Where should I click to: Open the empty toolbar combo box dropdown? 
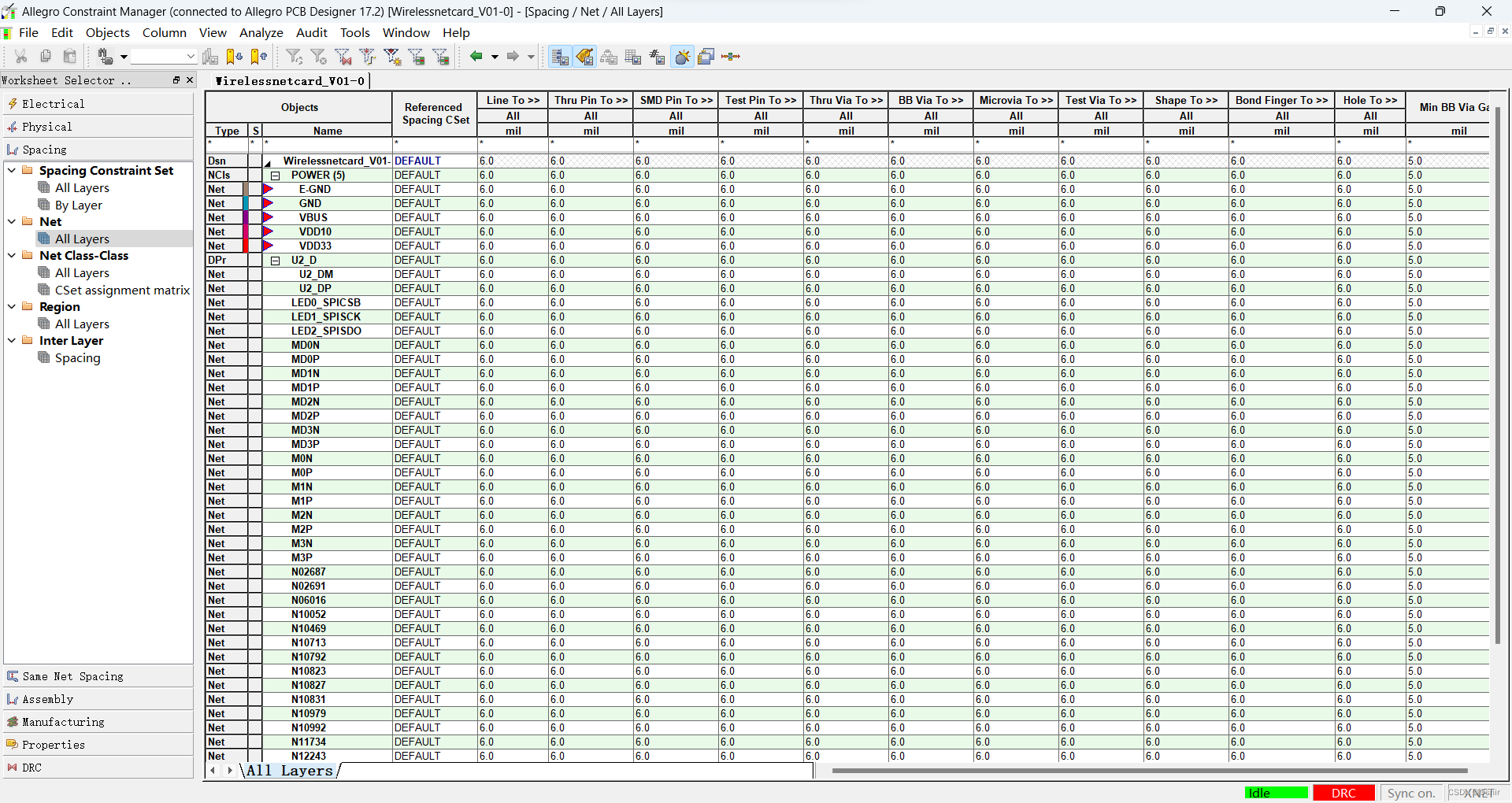pyautogui.click(x=190, y=56)
